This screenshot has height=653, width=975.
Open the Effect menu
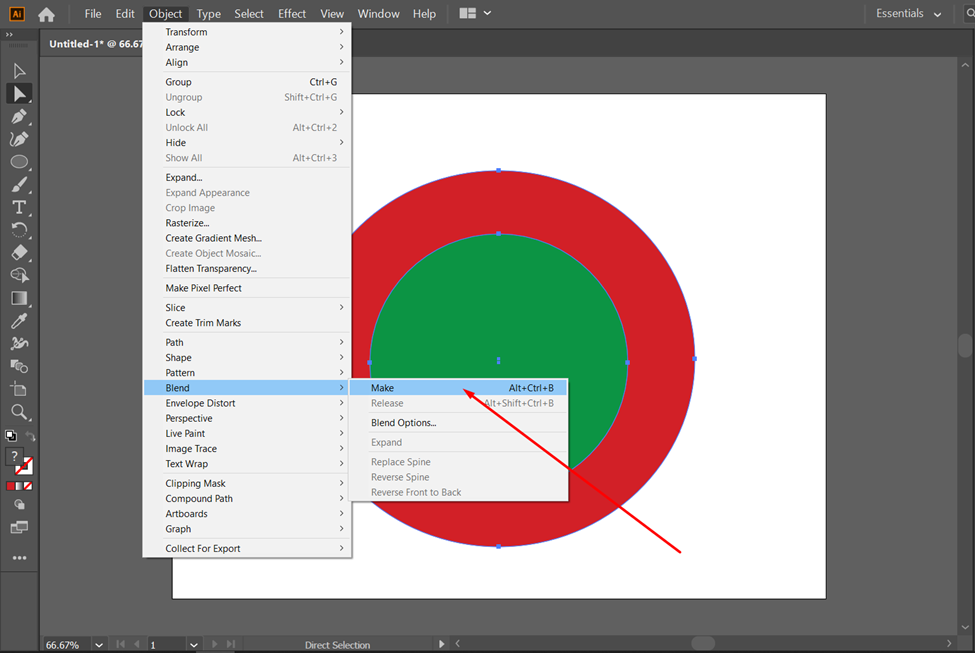coord(292,14)
